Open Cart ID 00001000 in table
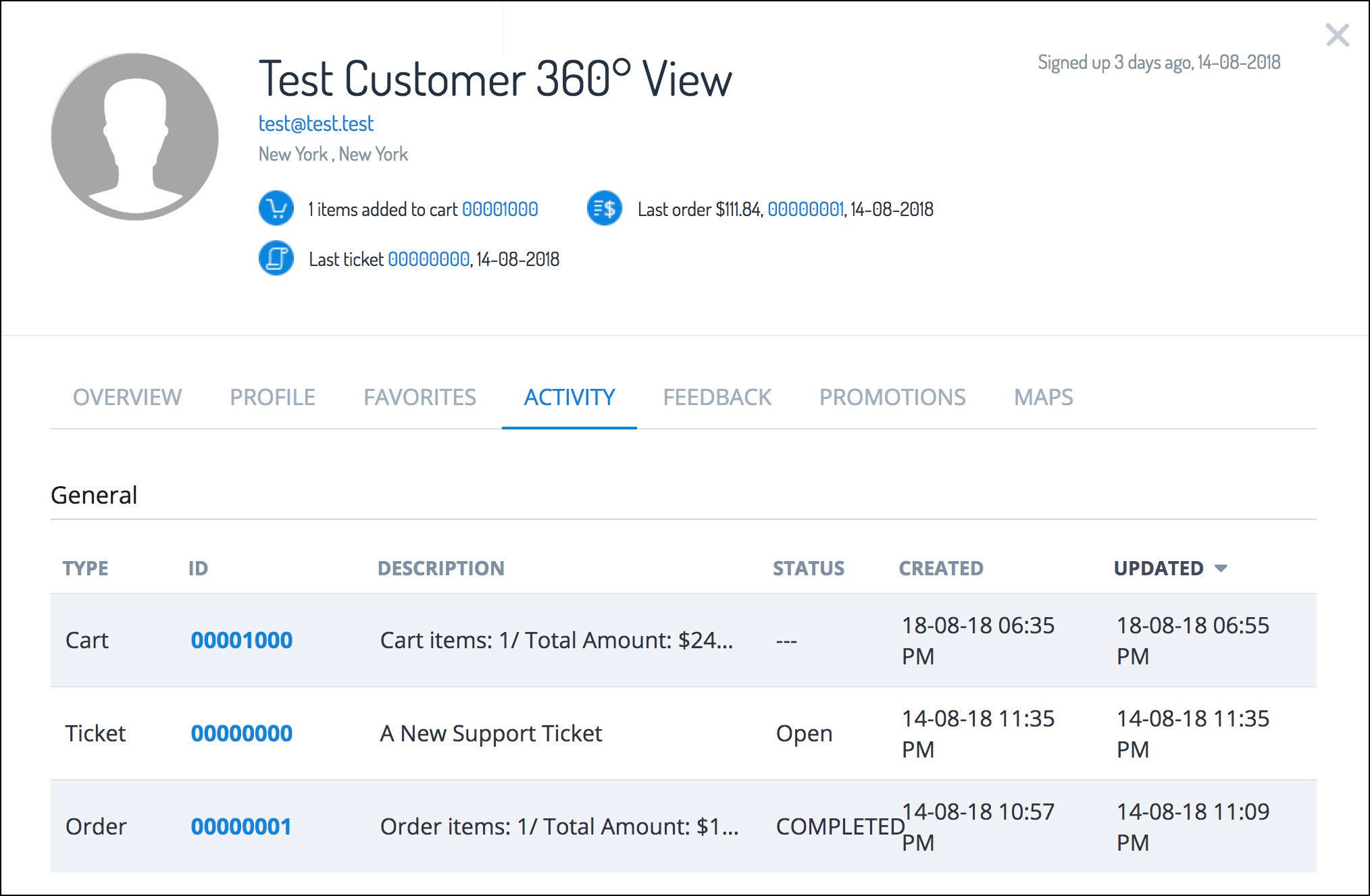Image resolution: width=1370 pixels, height=896 pixels. click(x=241, y=640)
